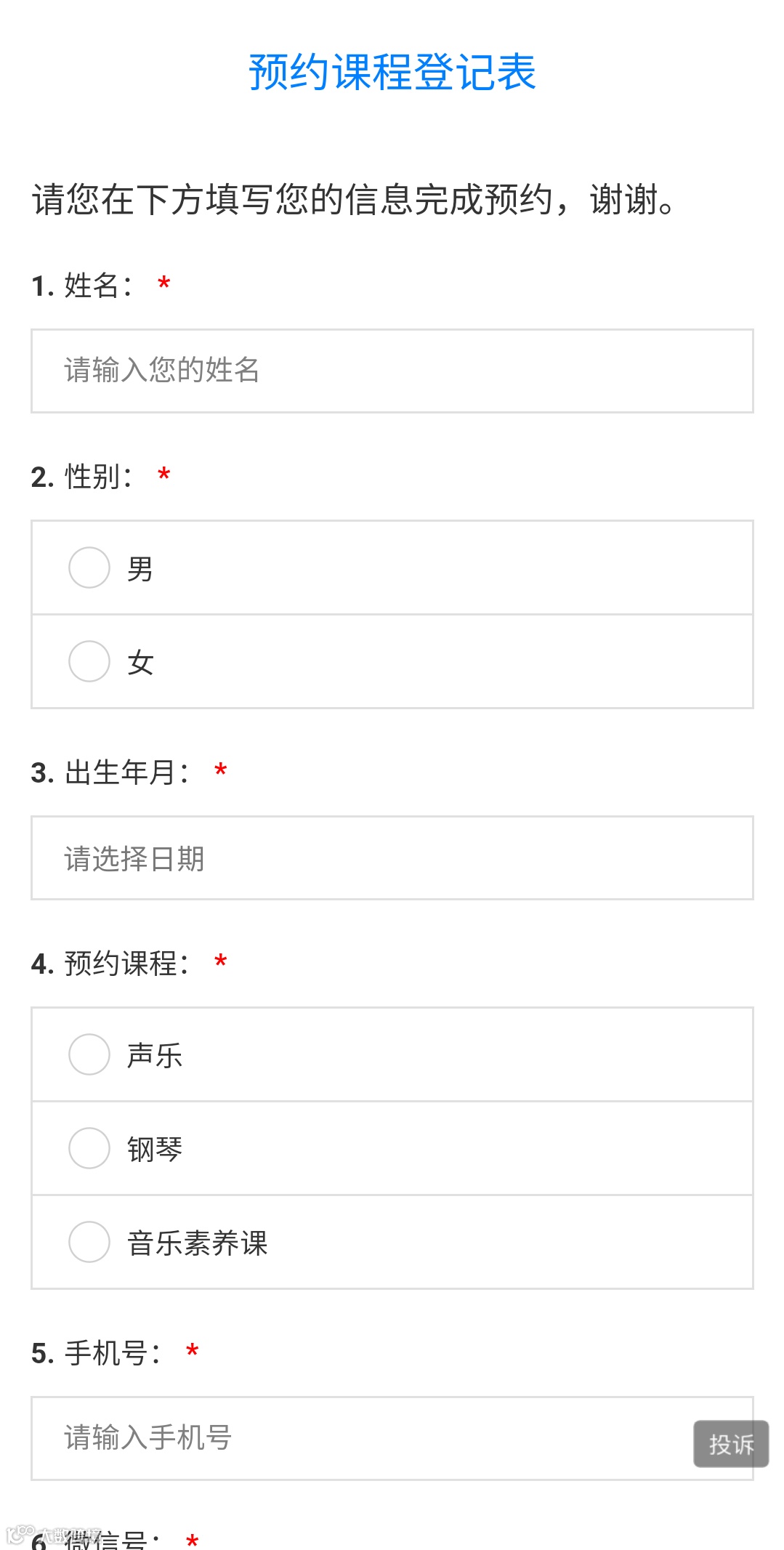Choose the 声乐 course option
This screenshot has width=784, height=1550.
(89, 1054)
